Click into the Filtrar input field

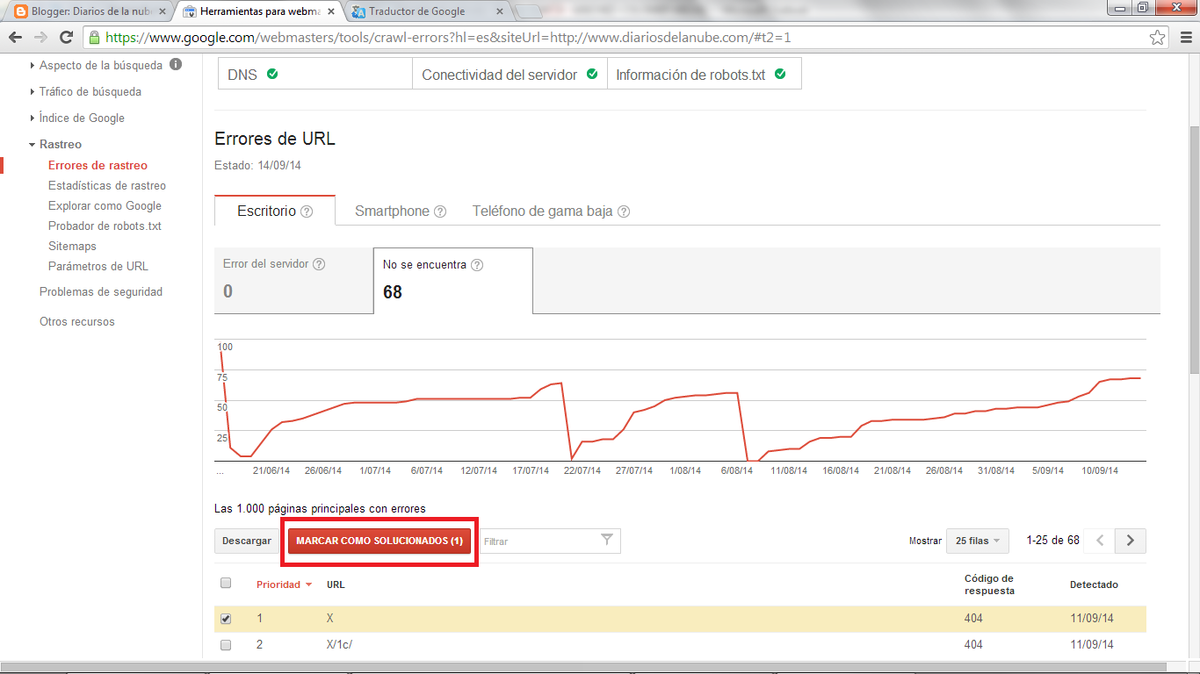[x=538, y=541]
